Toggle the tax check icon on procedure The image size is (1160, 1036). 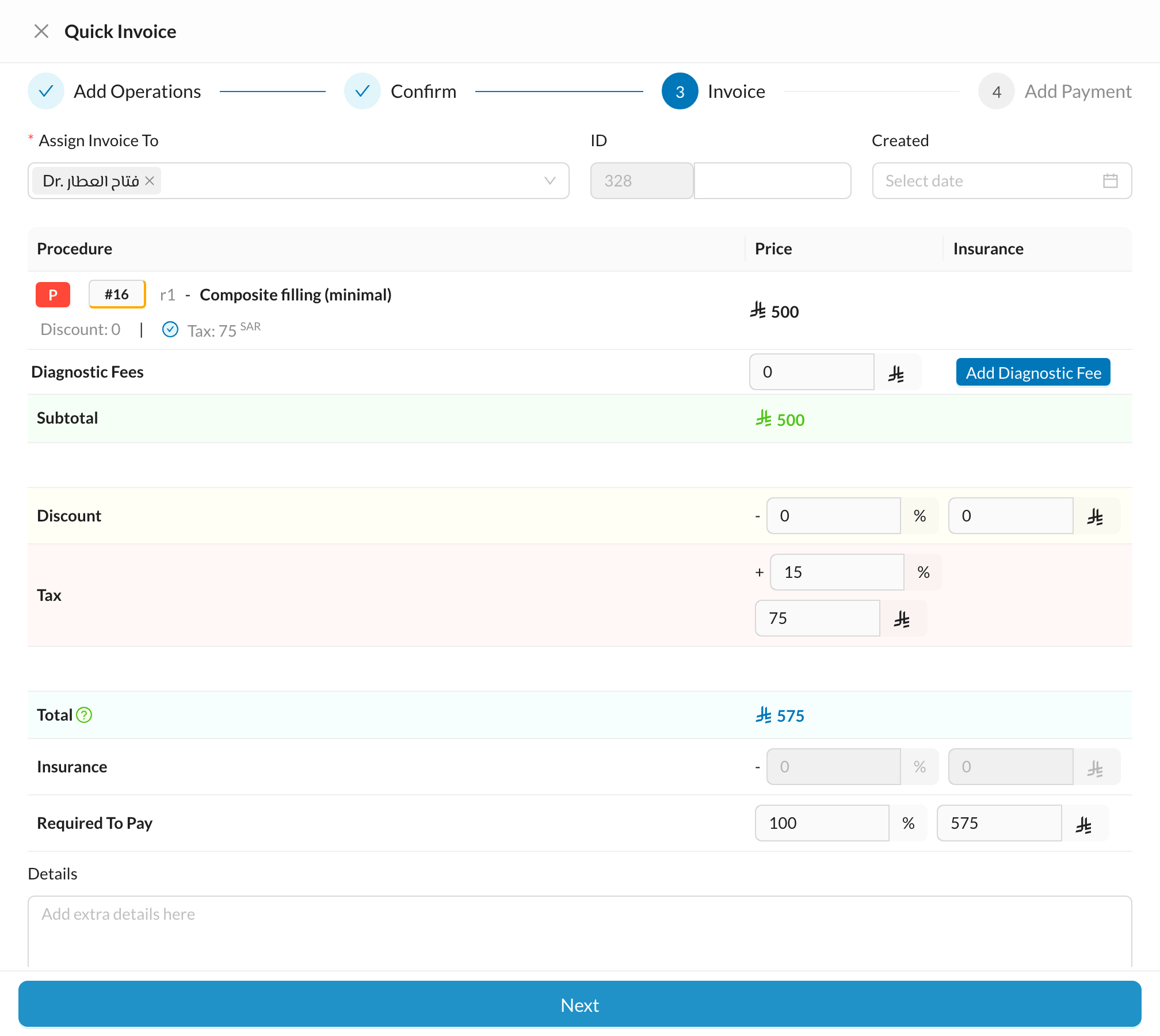(170, 329)
